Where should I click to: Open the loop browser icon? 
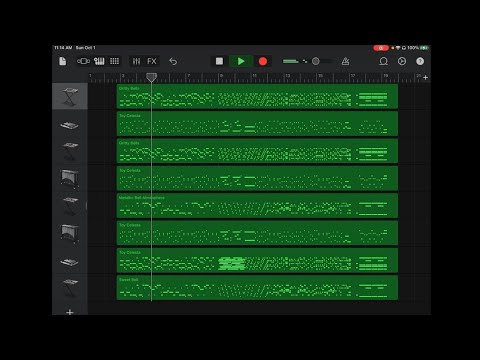point(384,61)
